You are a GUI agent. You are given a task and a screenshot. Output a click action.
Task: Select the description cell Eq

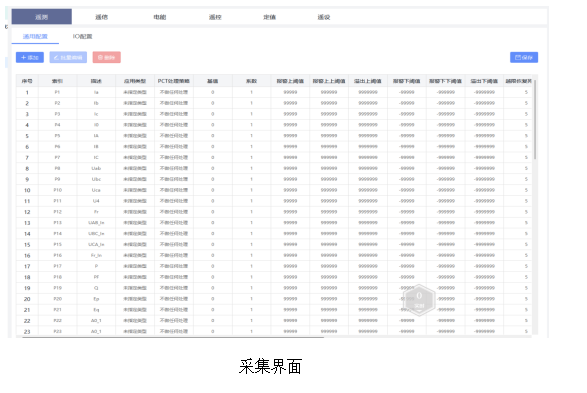tap(96, 310)
